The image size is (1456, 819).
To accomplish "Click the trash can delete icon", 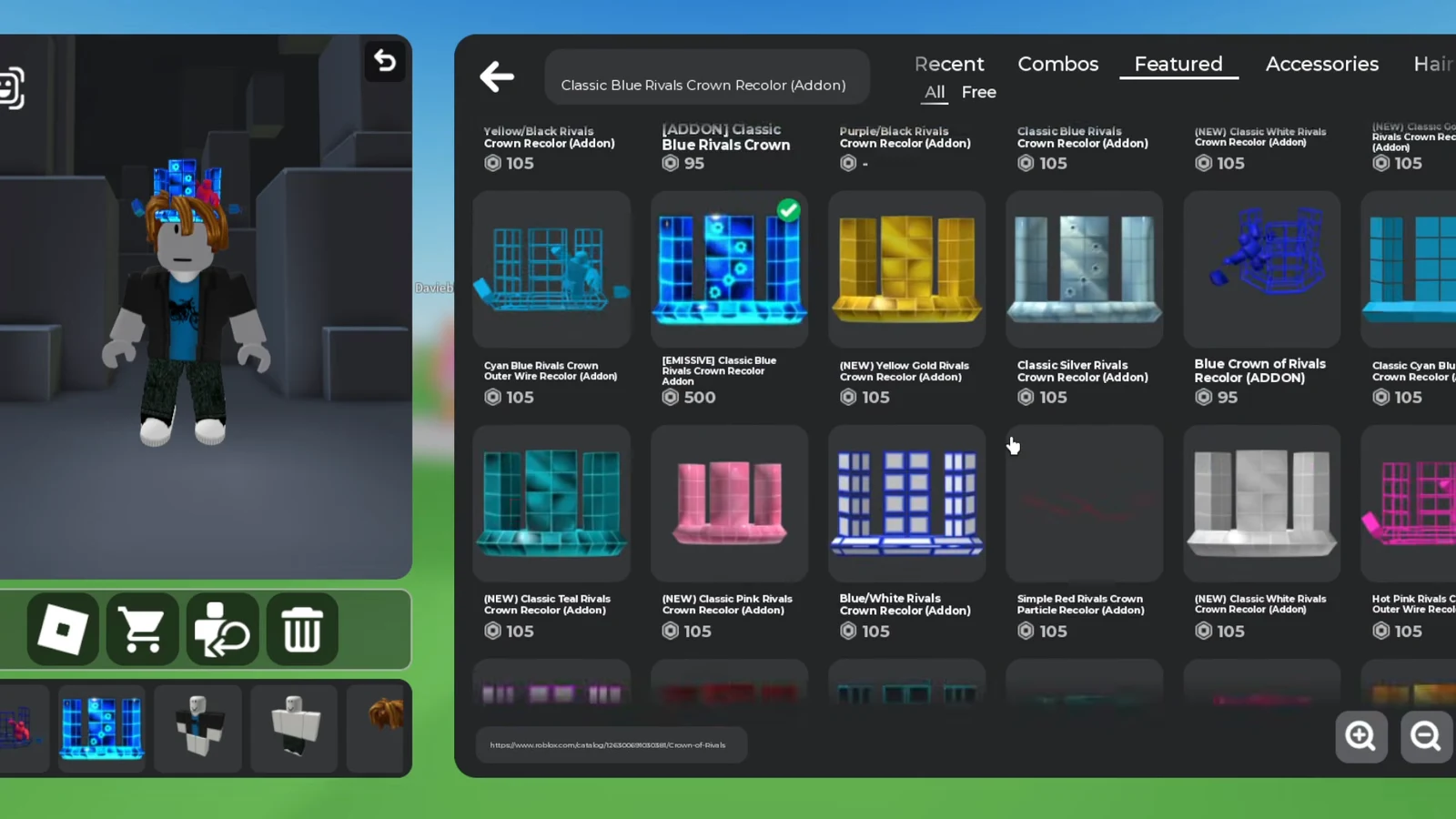I will pos(302,629).
